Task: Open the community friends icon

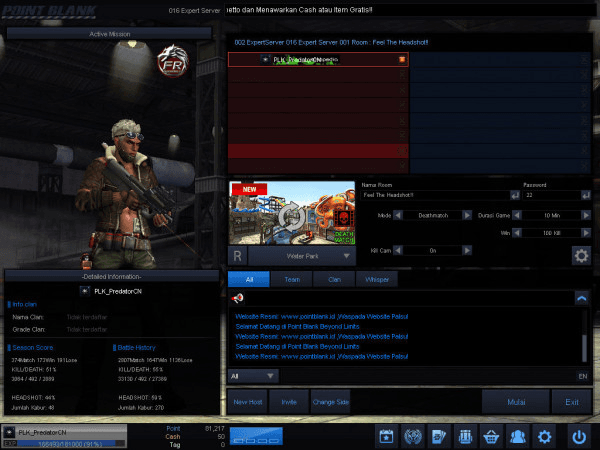Action: (517, 436)
